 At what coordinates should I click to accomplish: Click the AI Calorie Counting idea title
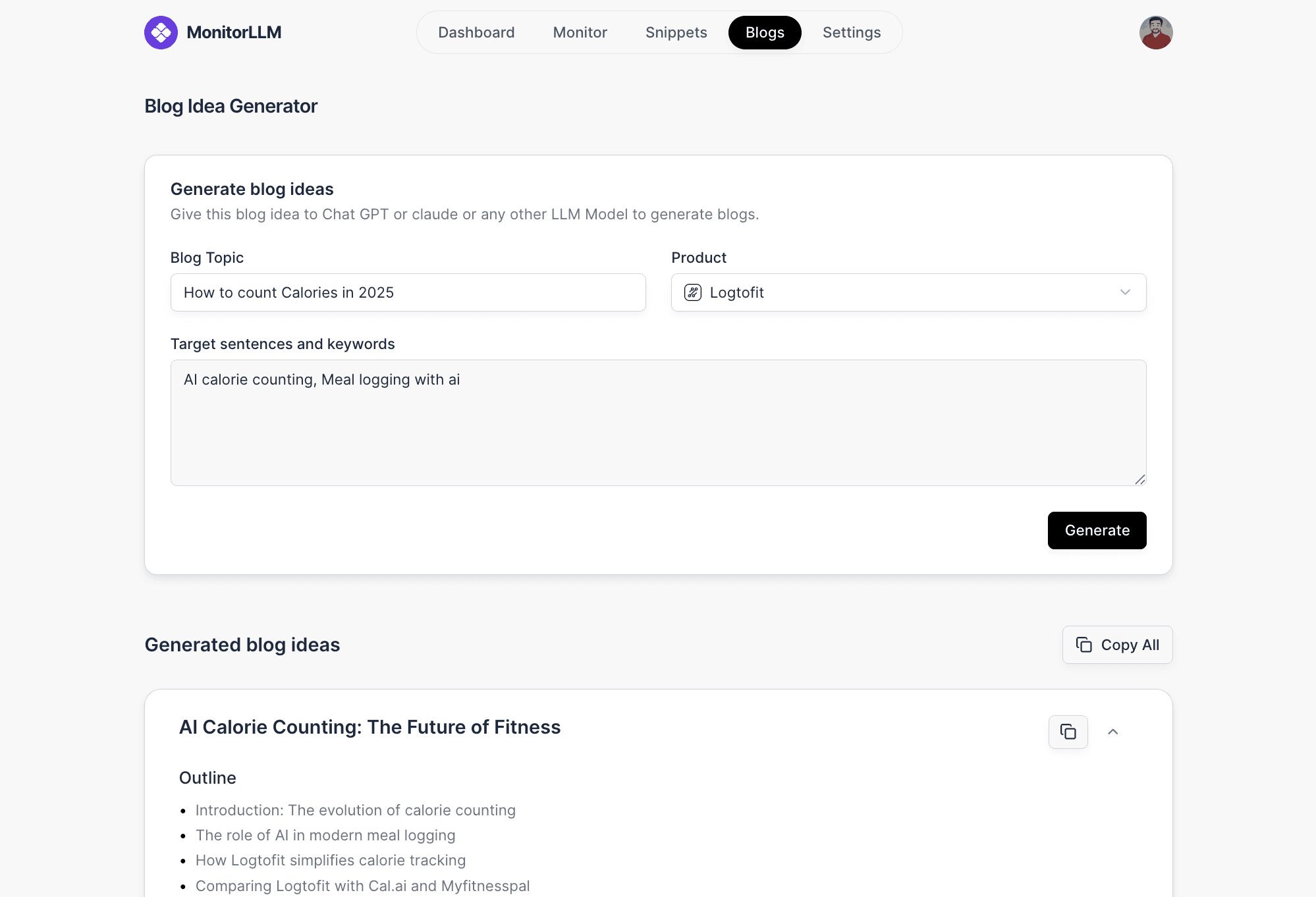pos(370,727)
